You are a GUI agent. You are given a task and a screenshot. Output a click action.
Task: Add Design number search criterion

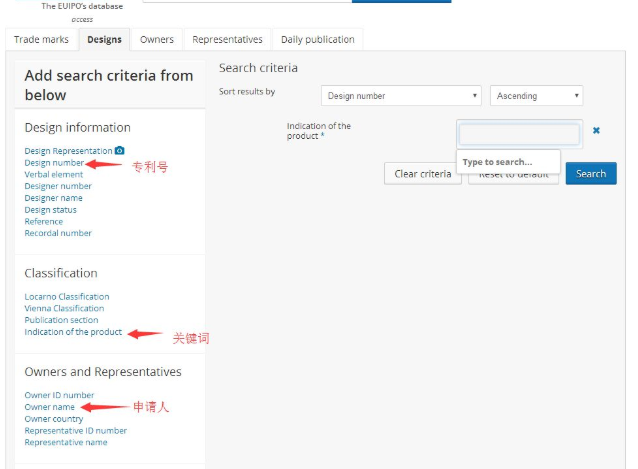click(54, 163)
